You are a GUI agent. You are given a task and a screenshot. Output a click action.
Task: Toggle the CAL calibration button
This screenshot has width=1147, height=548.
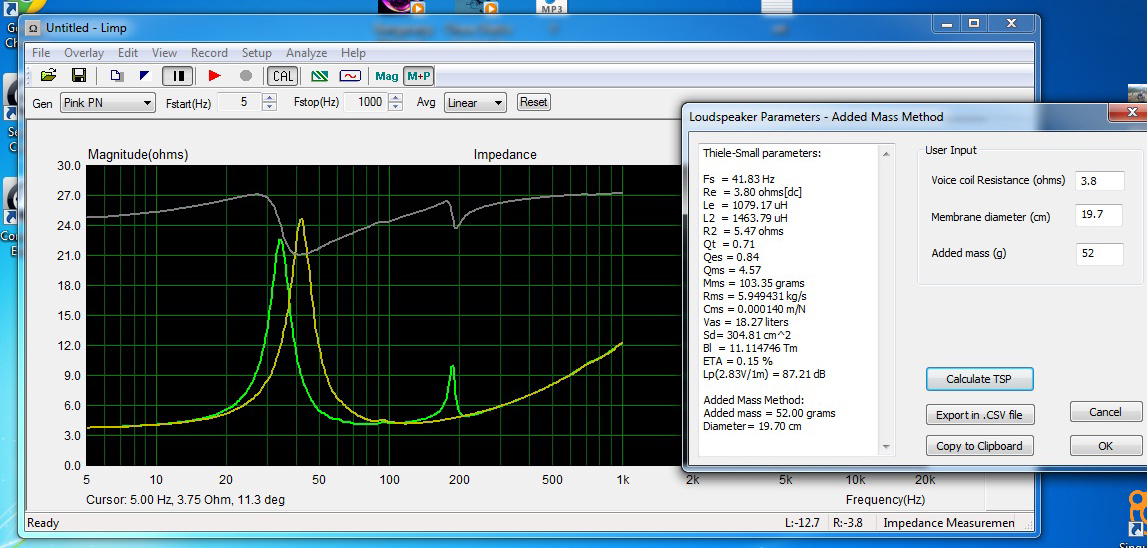coord(282,75)
